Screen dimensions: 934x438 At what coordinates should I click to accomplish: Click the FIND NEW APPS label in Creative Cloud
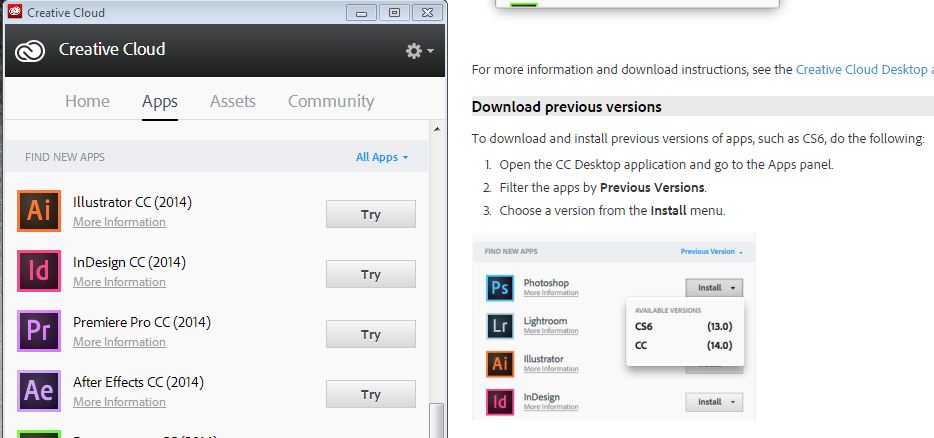pyautogui.click(x=65, y=157)
